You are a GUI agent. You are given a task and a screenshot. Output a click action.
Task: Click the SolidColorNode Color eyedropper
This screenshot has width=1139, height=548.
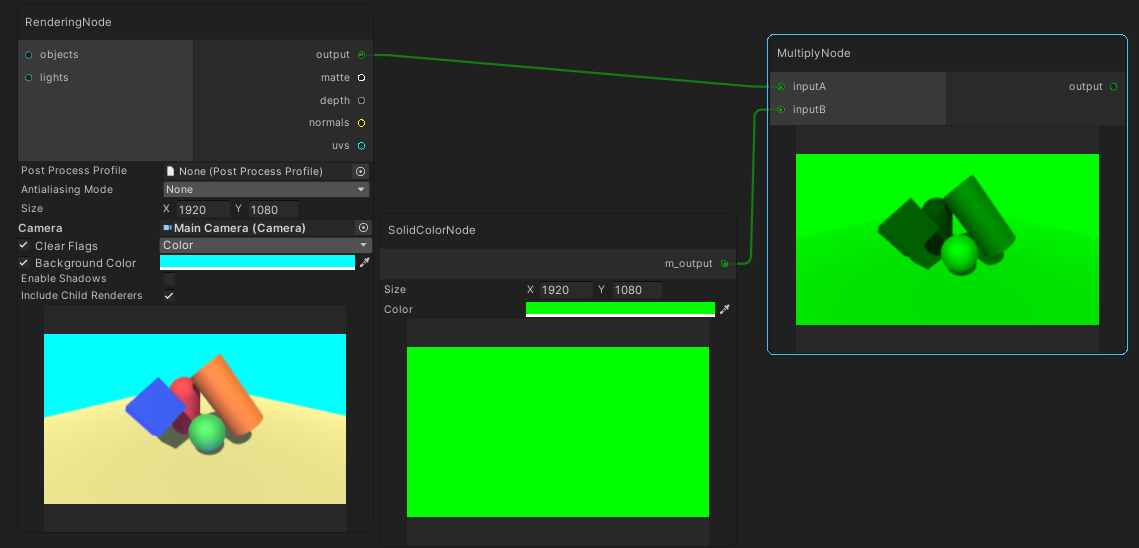coord(725,310)
